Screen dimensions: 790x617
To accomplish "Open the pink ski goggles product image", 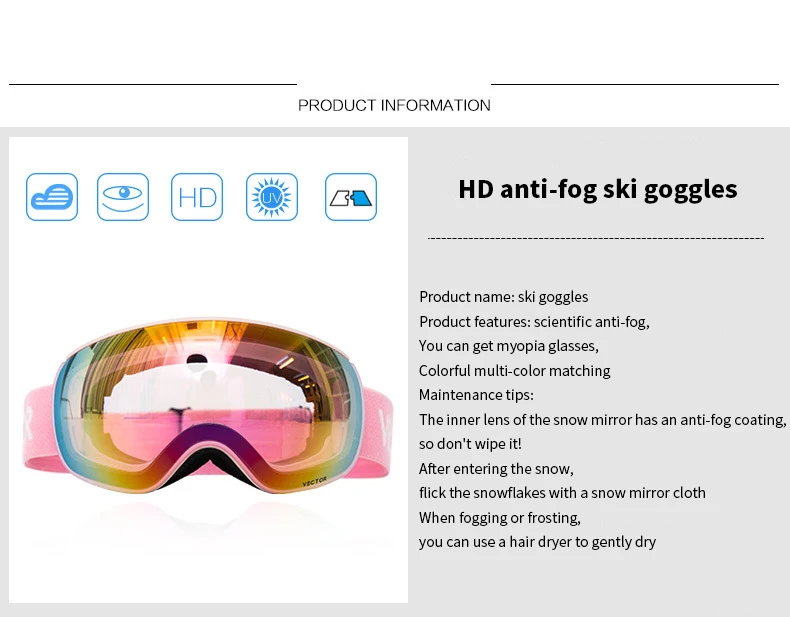I will tap(208, 407).
